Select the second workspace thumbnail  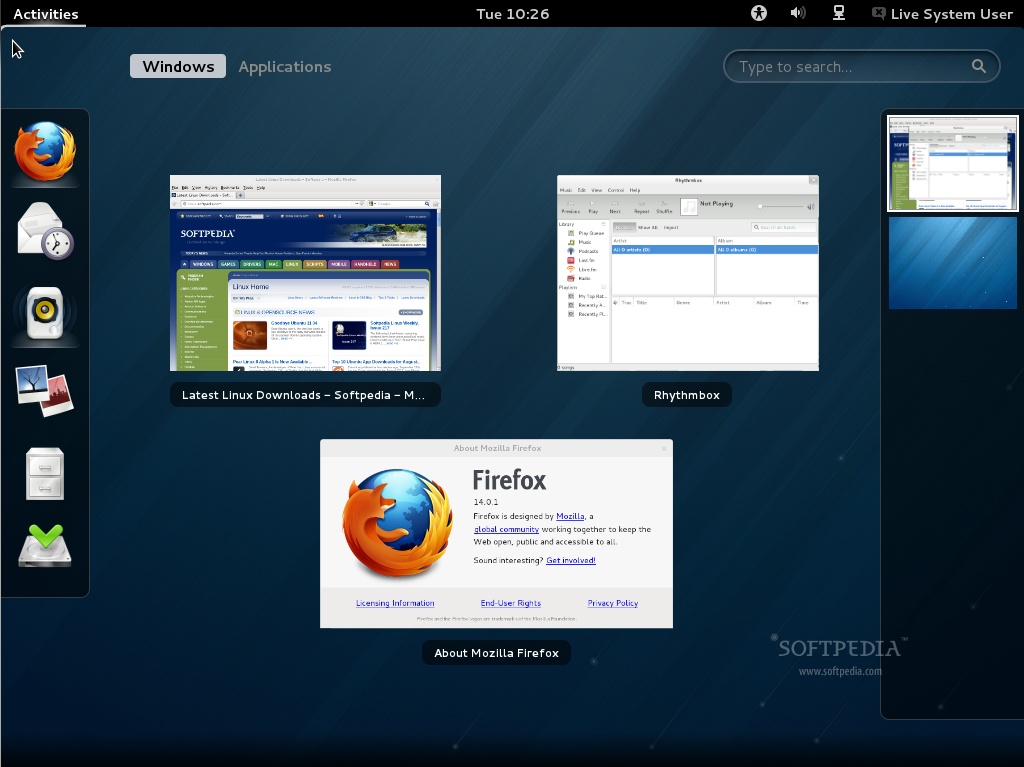pyautogui.click(x=951, y=263)
